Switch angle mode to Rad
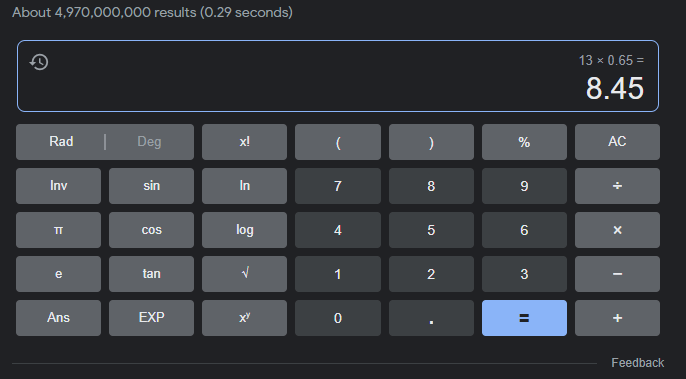This screenshot has width=686, height=379. tap(61, 142)
